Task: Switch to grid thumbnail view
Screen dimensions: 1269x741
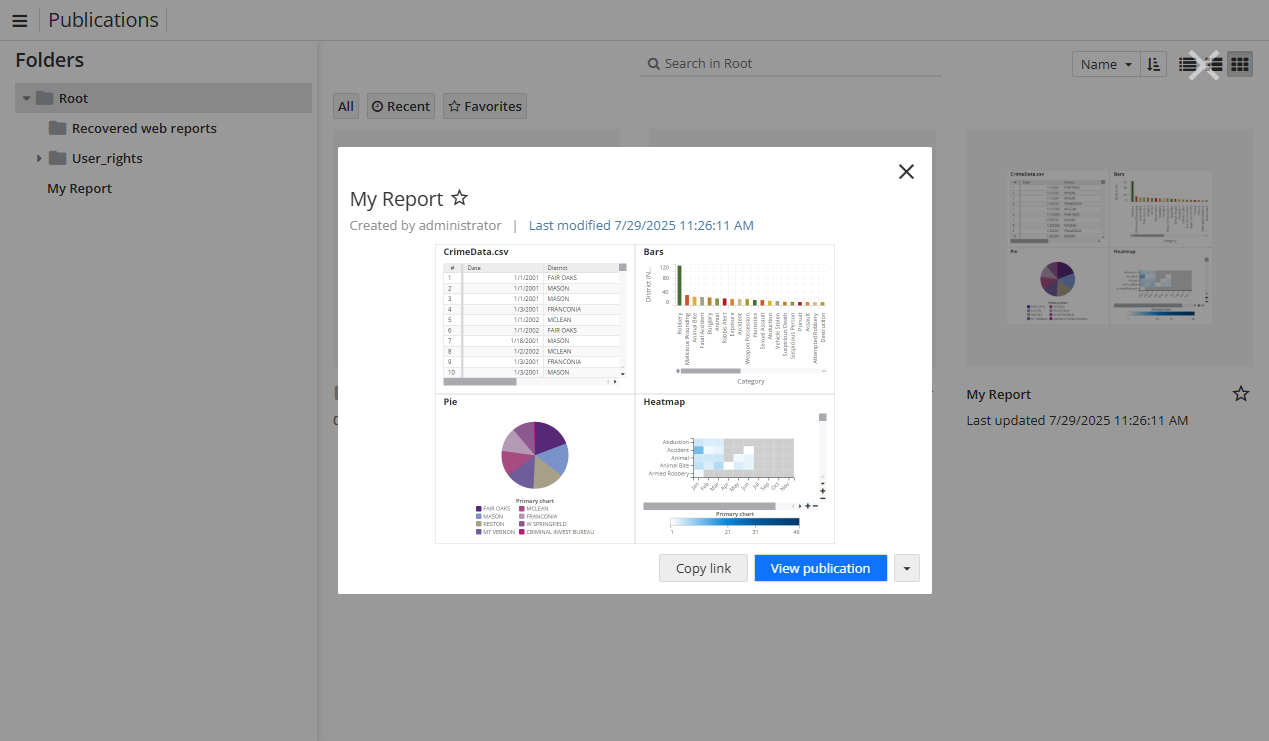Action: coord(1239,64)
